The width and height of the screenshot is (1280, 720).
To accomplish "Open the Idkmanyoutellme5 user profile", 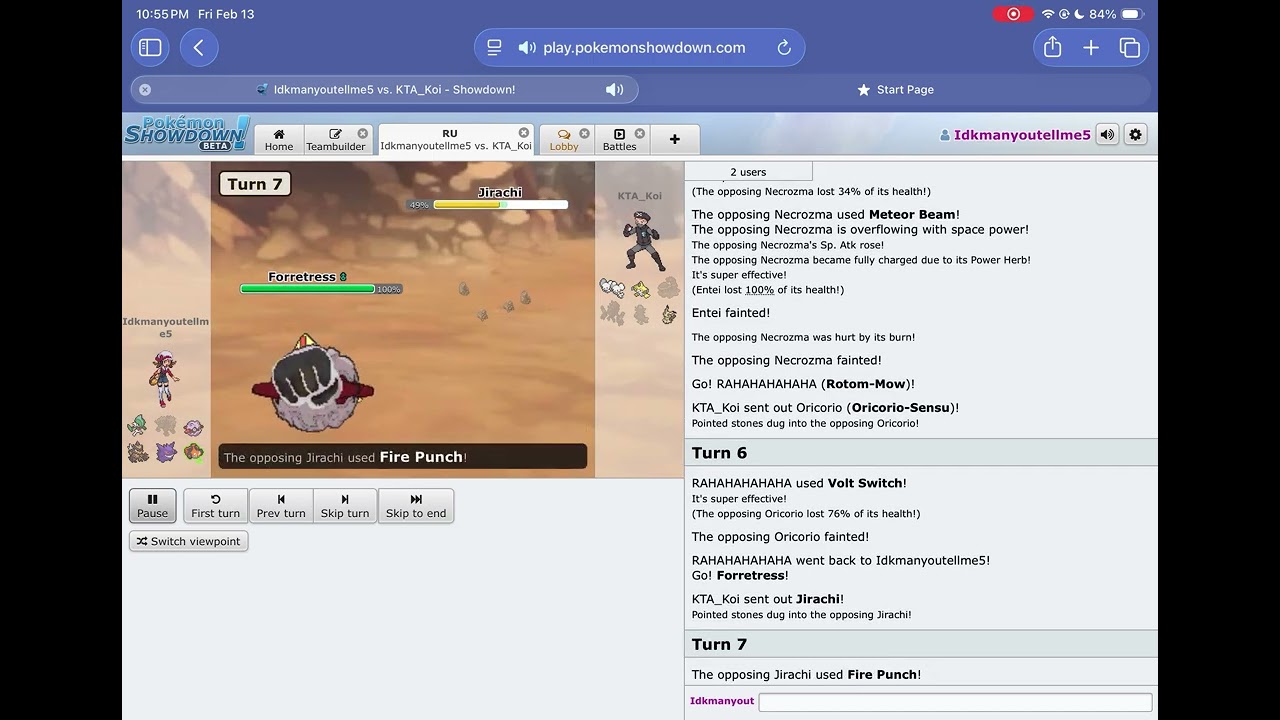I will click(1015, 135).
